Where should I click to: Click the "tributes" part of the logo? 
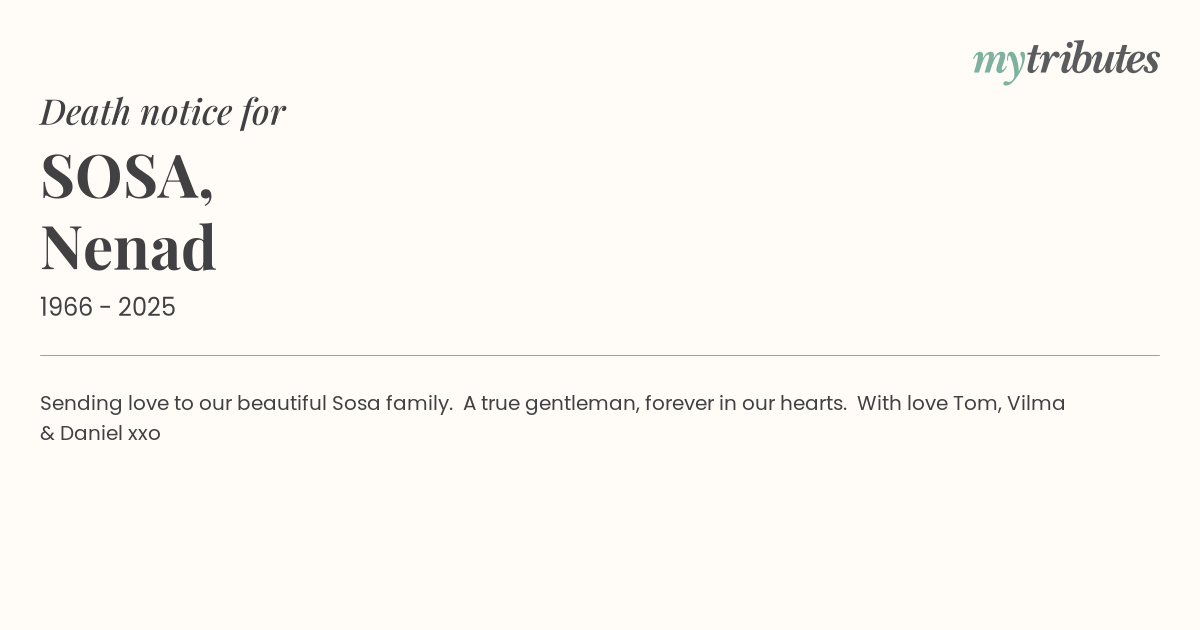[x=1092, y=59]
